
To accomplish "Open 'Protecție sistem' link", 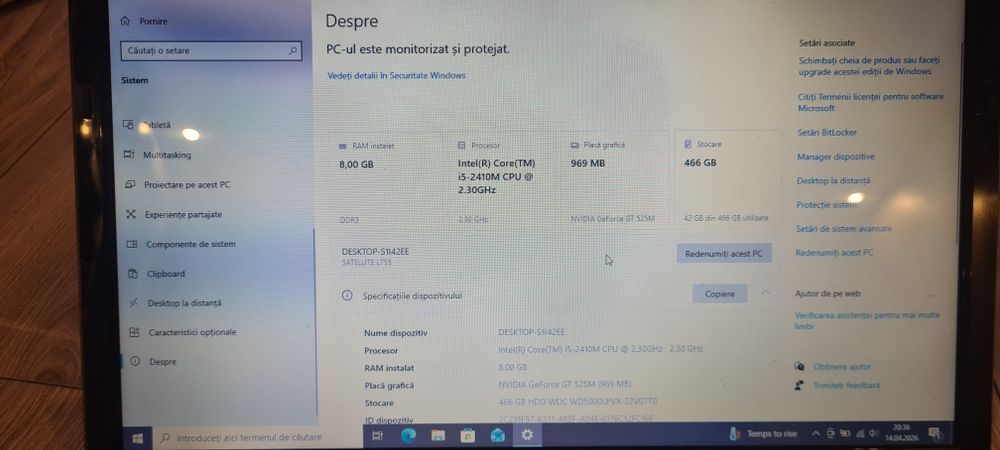I will (827, 205).
